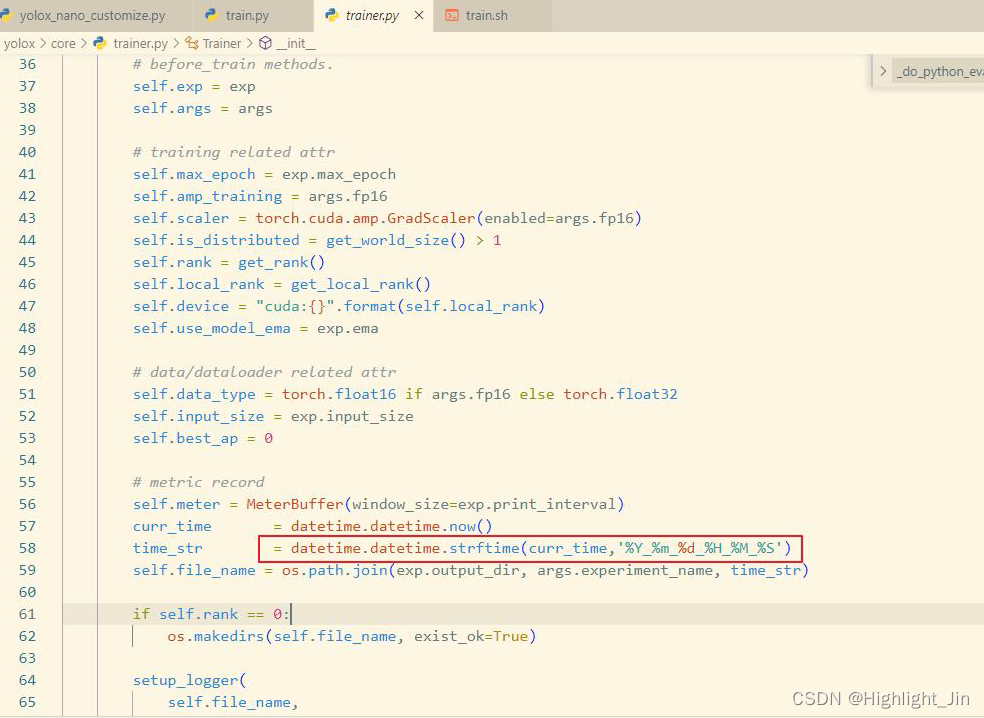Image resolution: width=984 pixels, height=718 pixels.
Task: Click the trainer.py breadcrumb segment
Action: [141, 43]
